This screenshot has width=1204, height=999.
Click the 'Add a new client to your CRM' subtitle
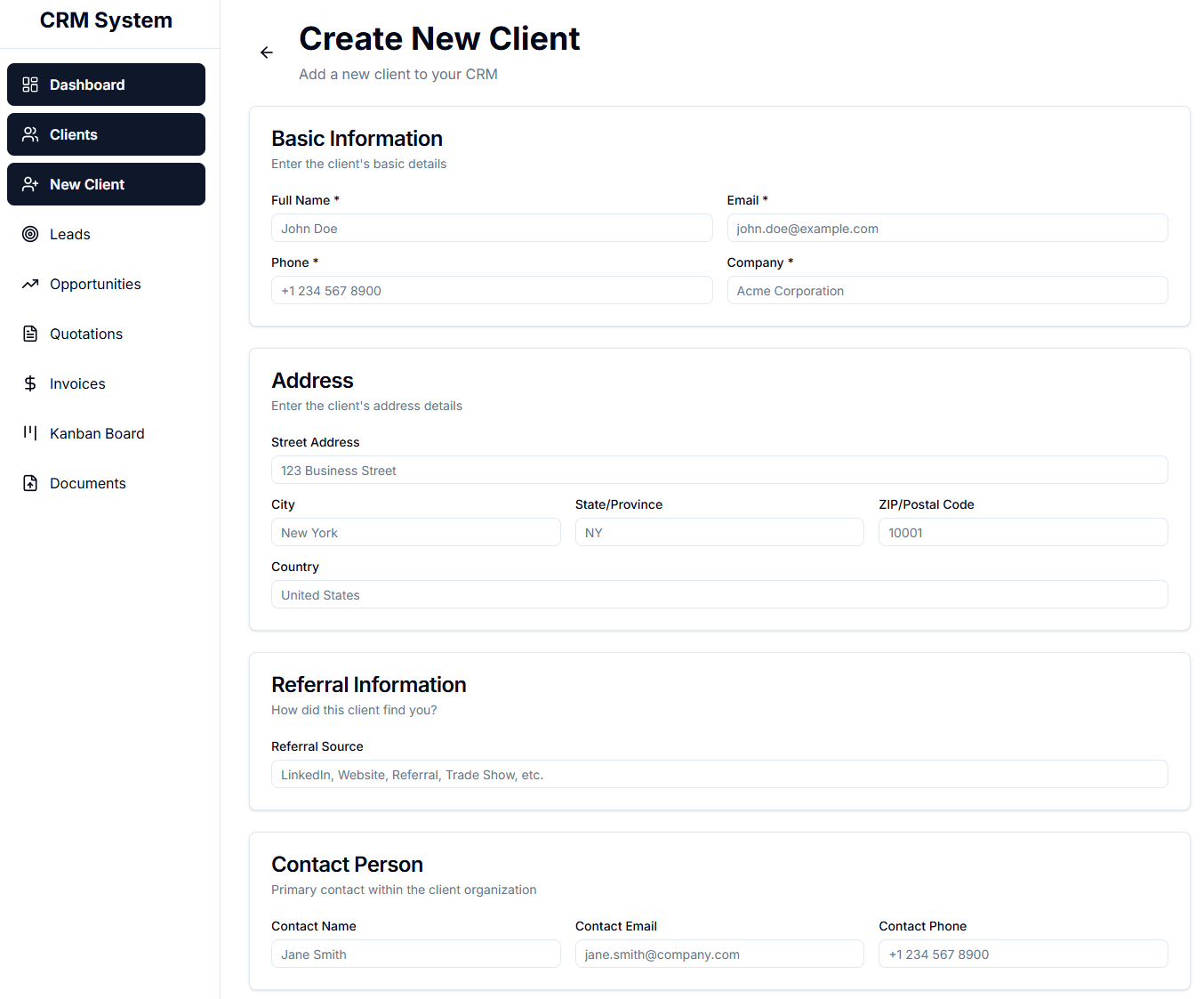398,74
